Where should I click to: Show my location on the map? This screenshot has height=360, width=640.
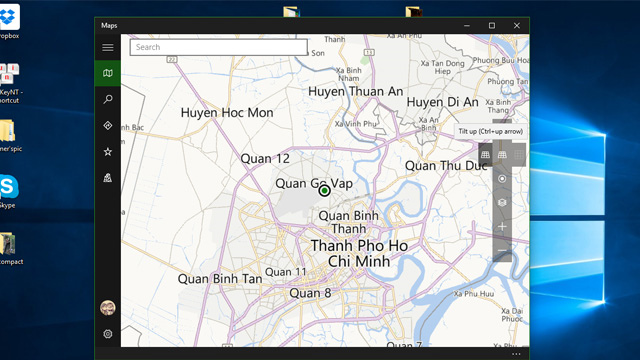click(x=502, y=179)
